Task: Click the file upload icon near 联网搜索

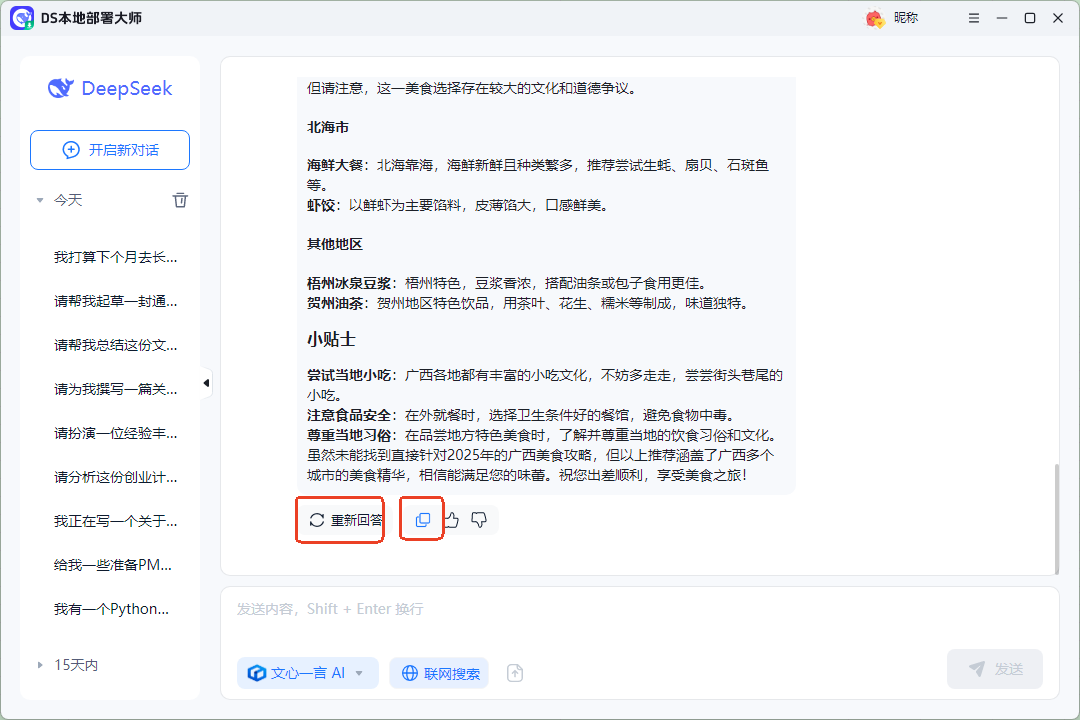Action: [x=515, y=672]
